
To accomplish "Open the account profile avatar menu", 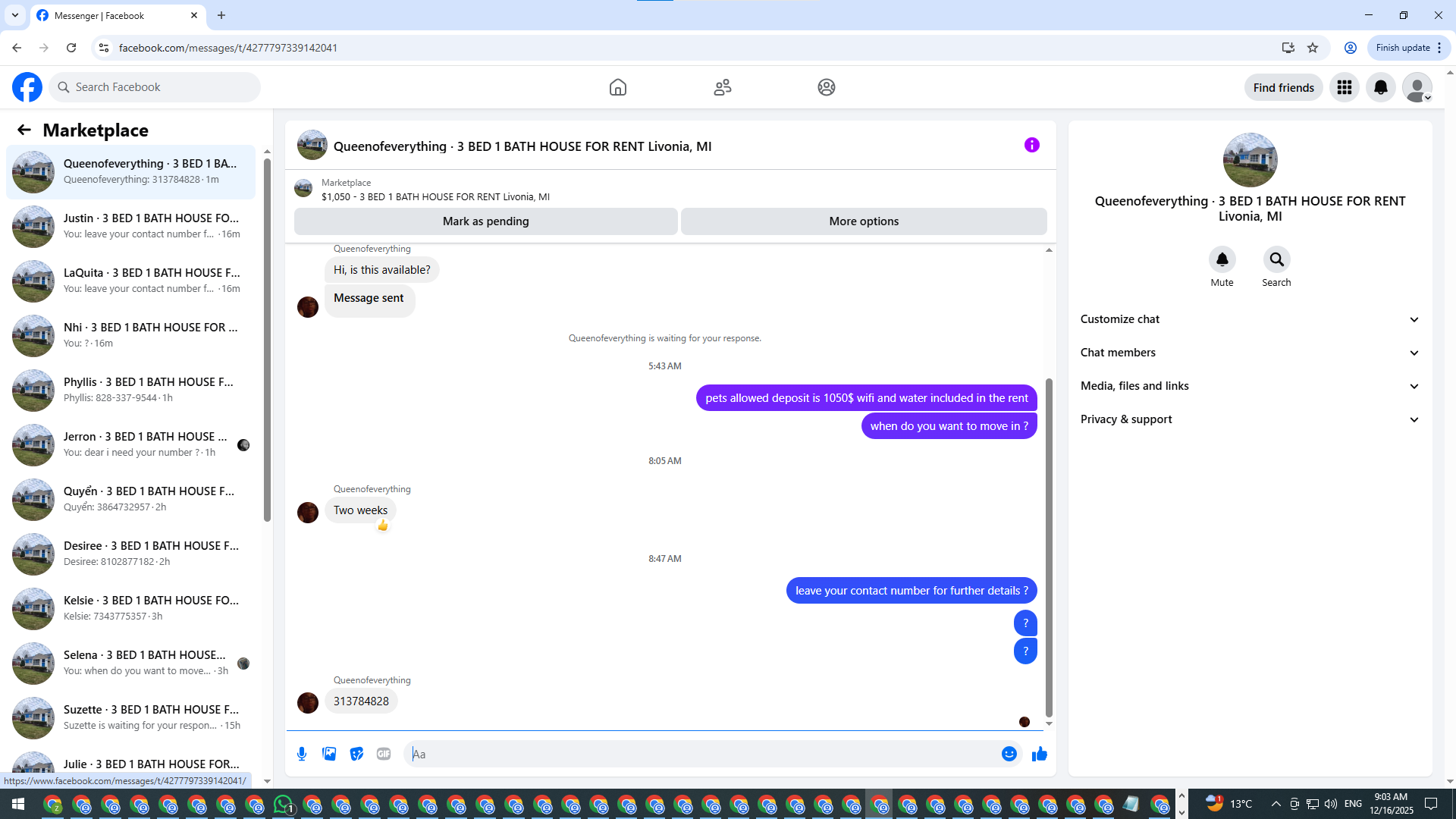I will 1417,87.
